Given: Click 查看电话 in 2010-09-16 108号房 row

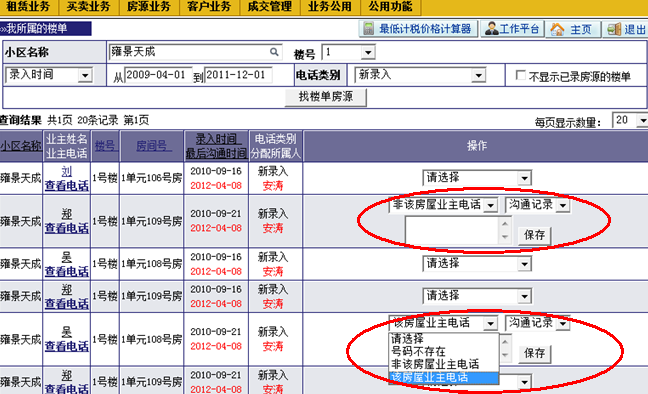Looking at the screenshot, I should (67, 272).
